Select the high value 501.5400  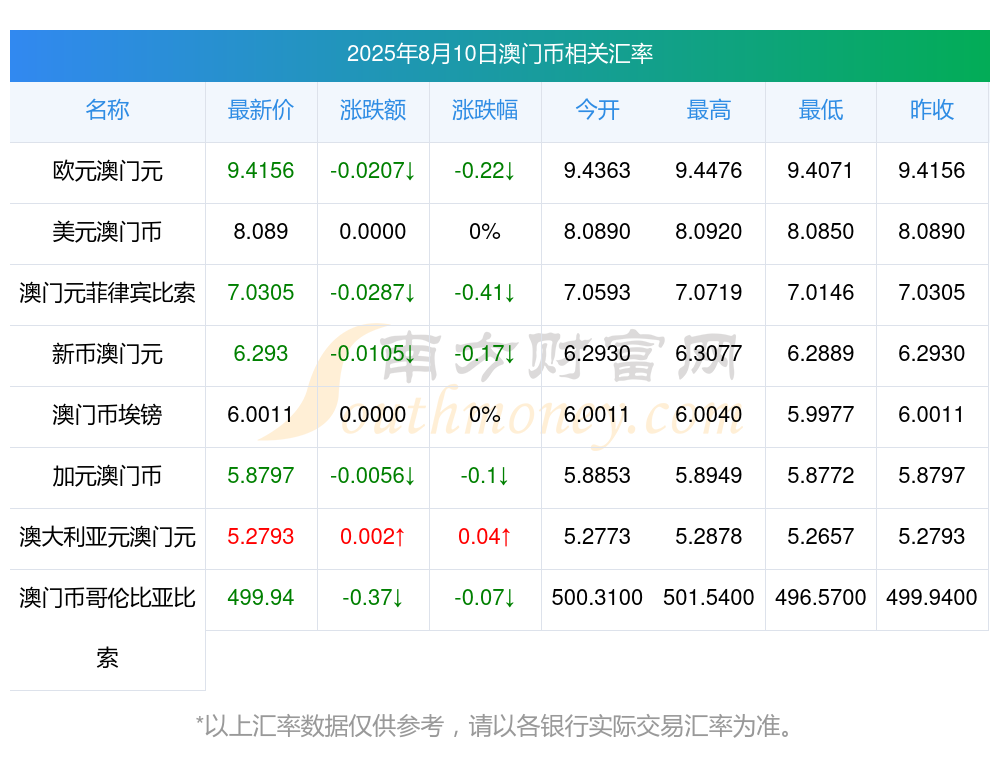(x=709, y=597)
